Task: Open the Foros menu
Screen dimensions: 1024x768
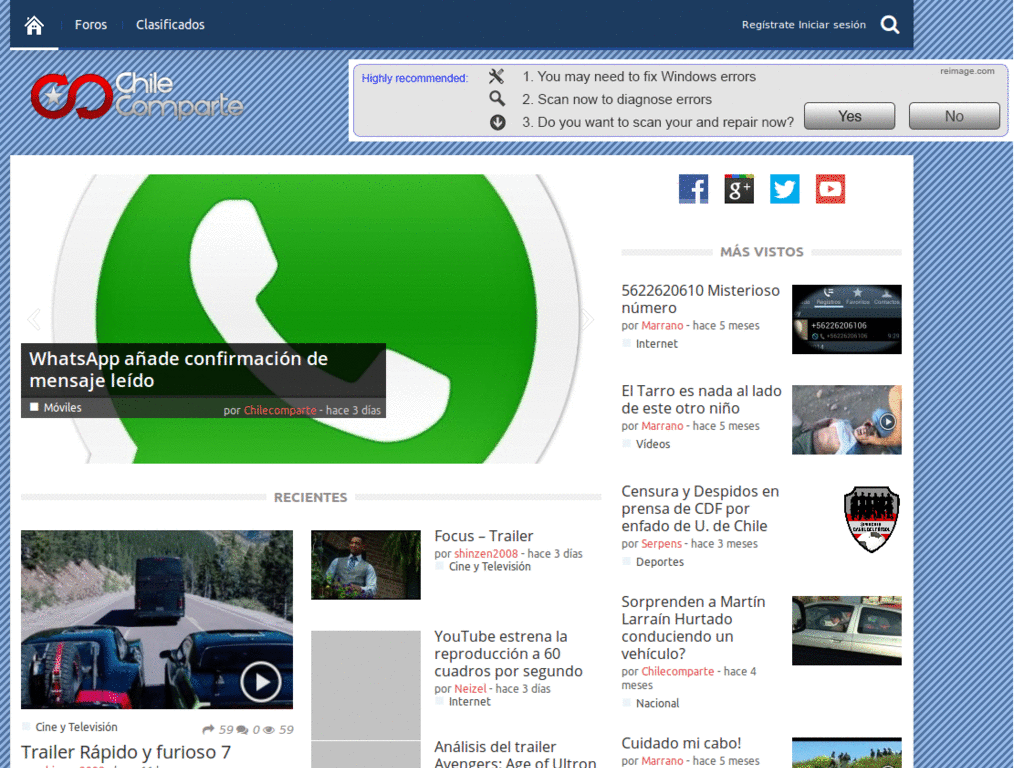Action: point(91,25)
